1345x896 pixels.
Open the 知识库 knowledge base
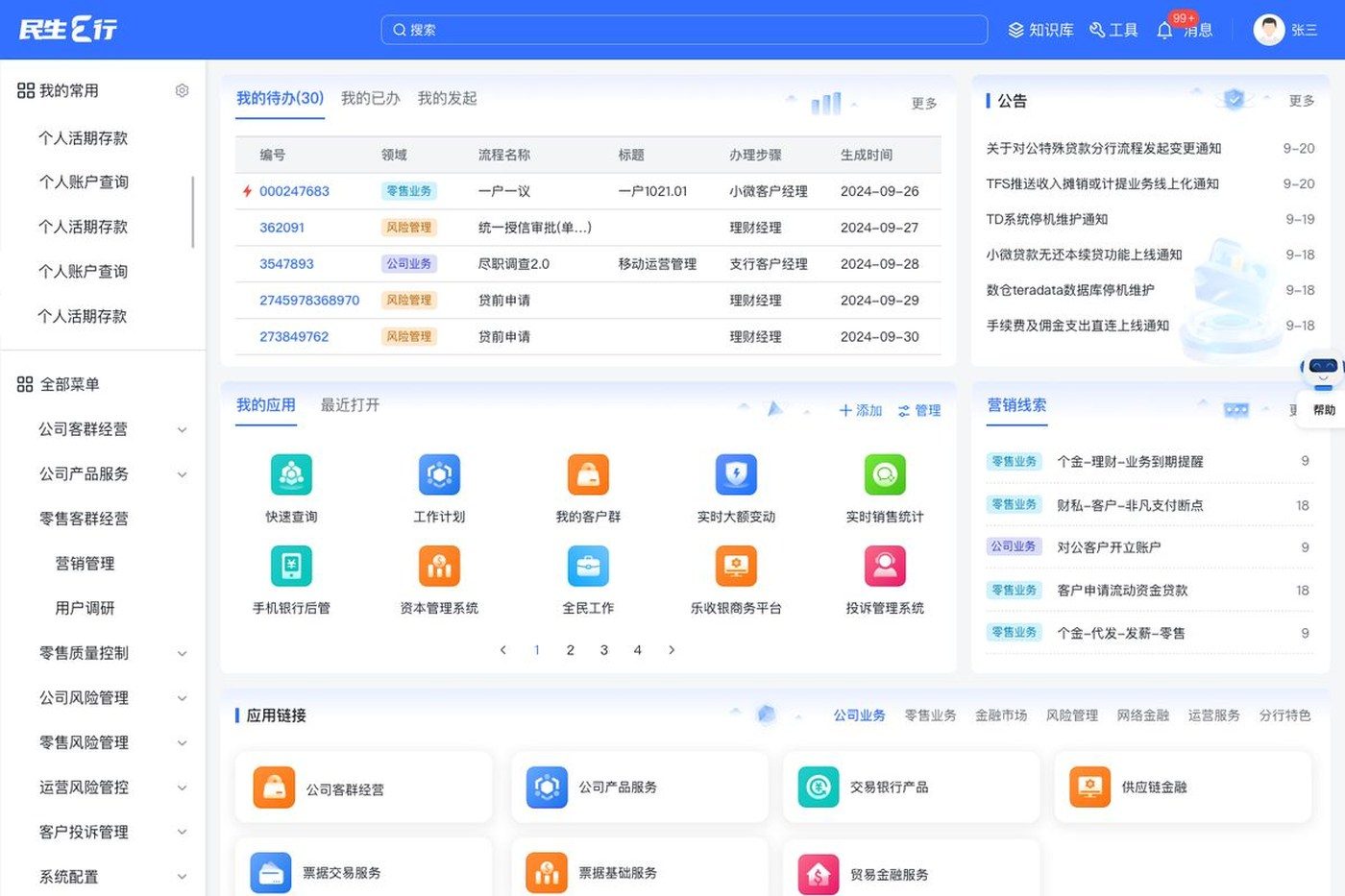pyautogui.click(x=1040, y=30)
